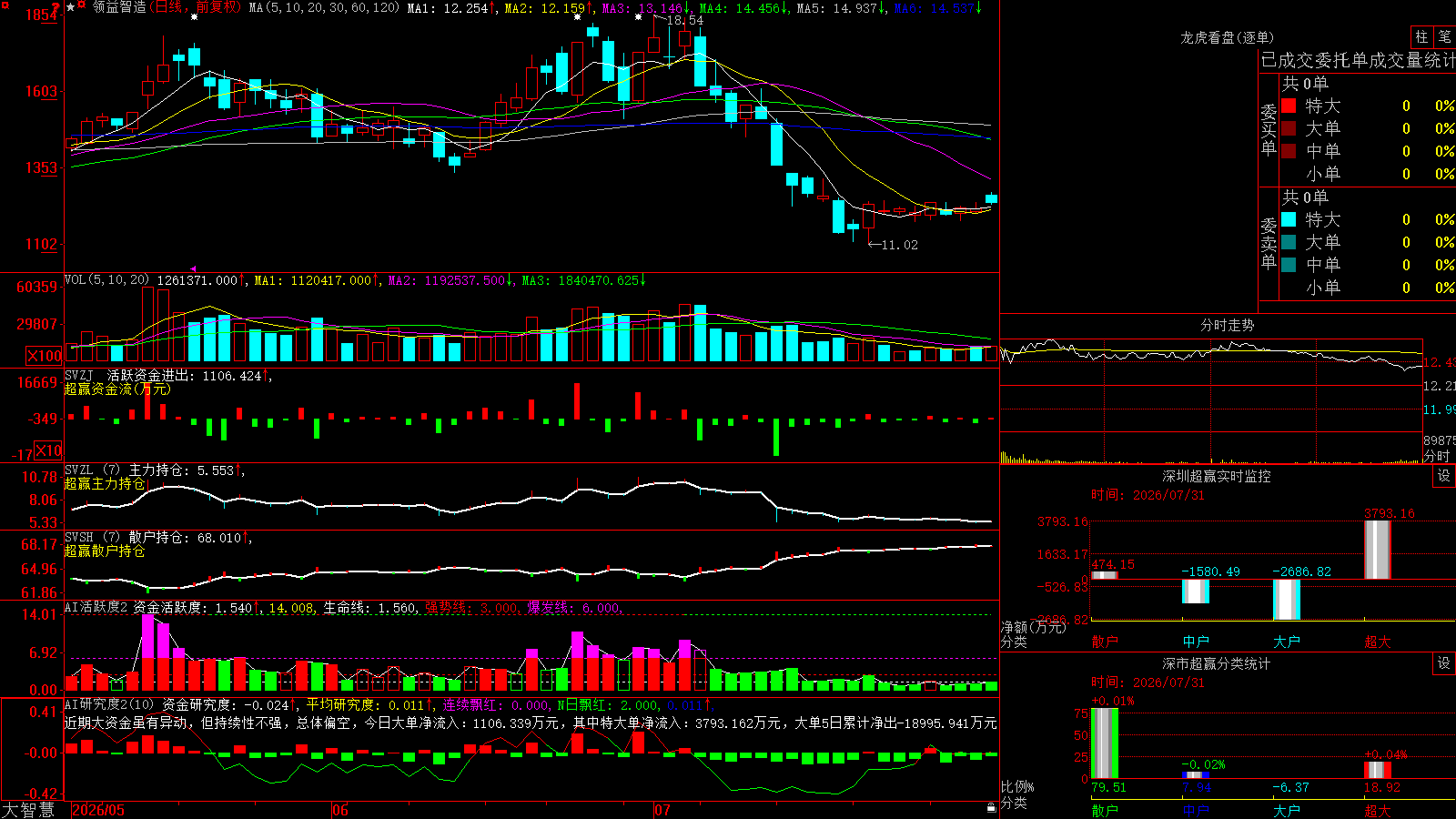Click the 07 month marker on the timeline

(x=662, y=810)
